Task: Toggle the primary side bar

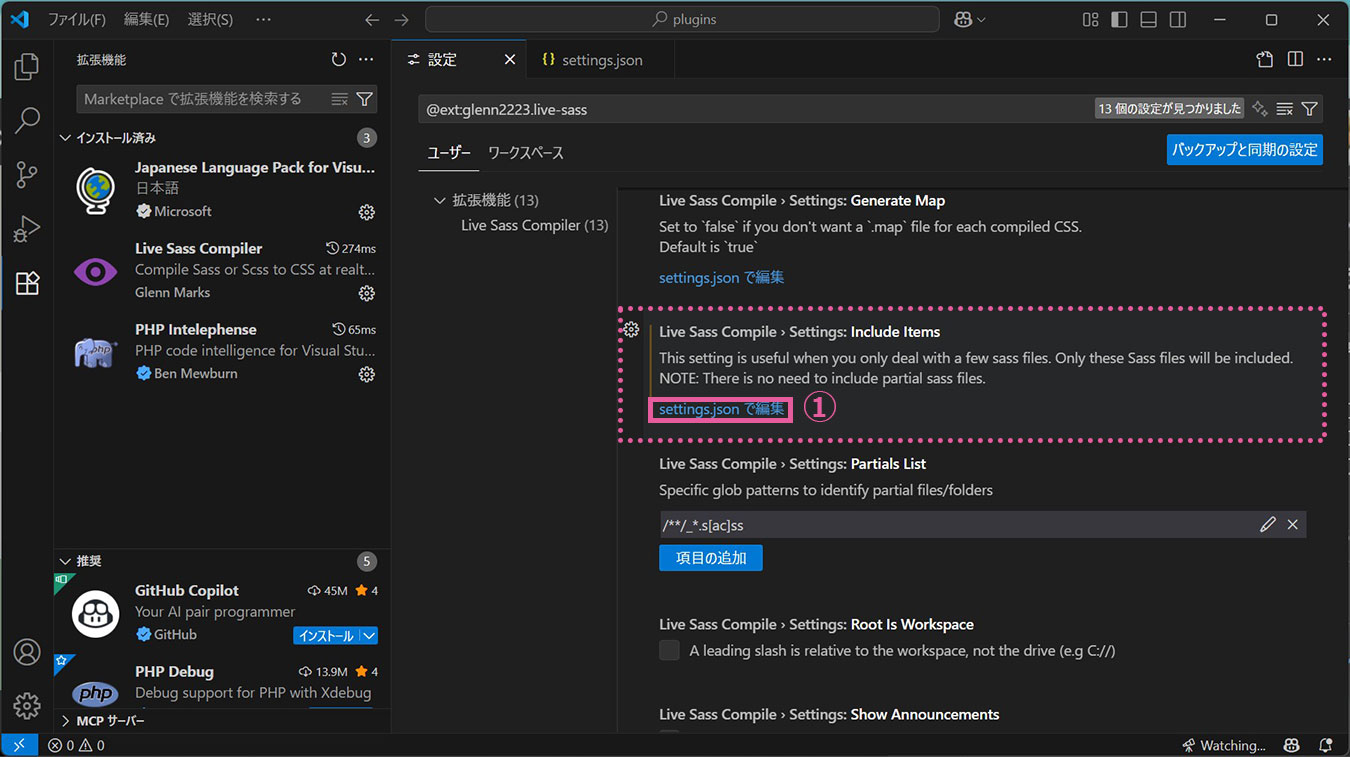Action: (1120, 20)
